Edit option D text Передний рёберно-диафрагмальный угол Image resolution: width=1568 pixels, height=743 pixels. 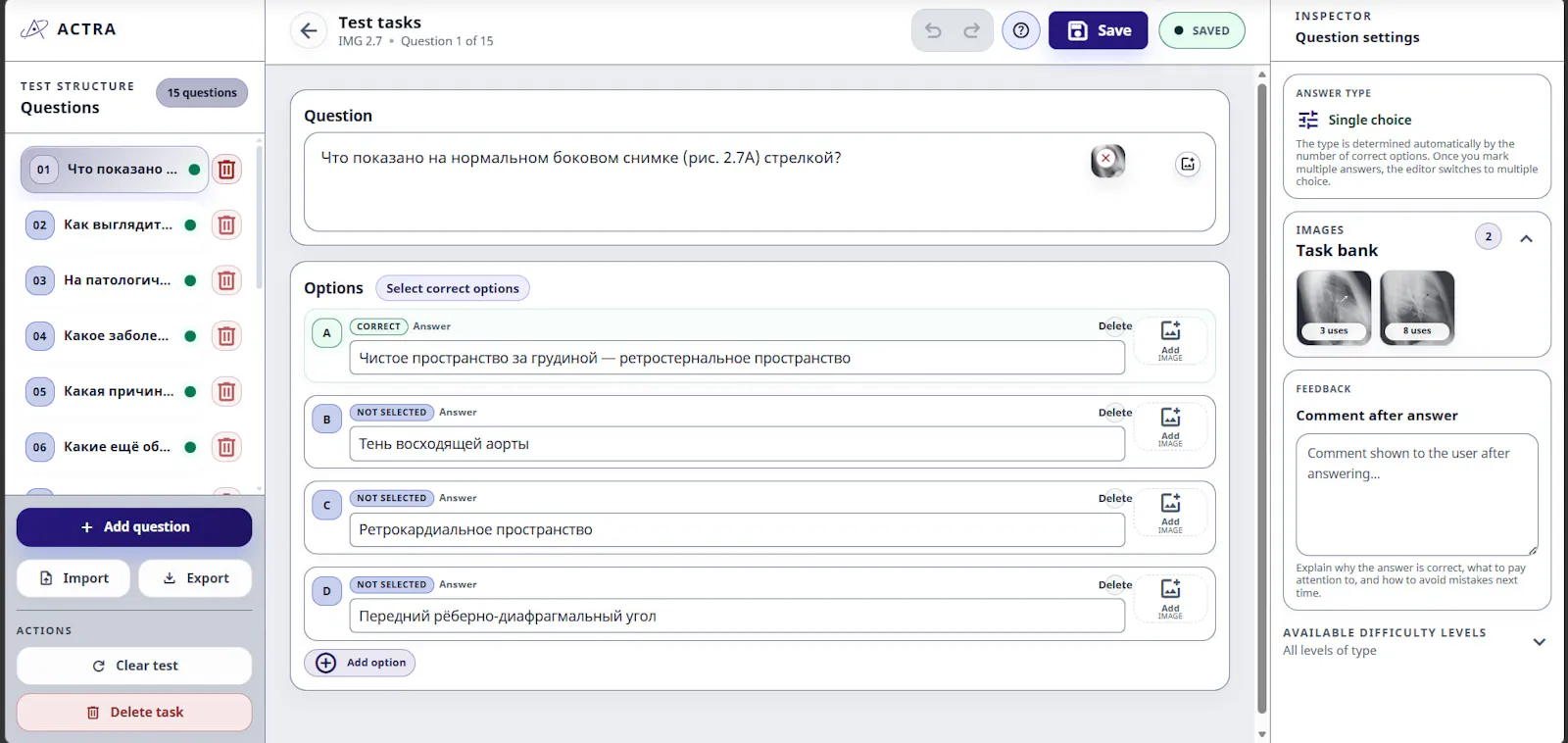tap(737, 616)
